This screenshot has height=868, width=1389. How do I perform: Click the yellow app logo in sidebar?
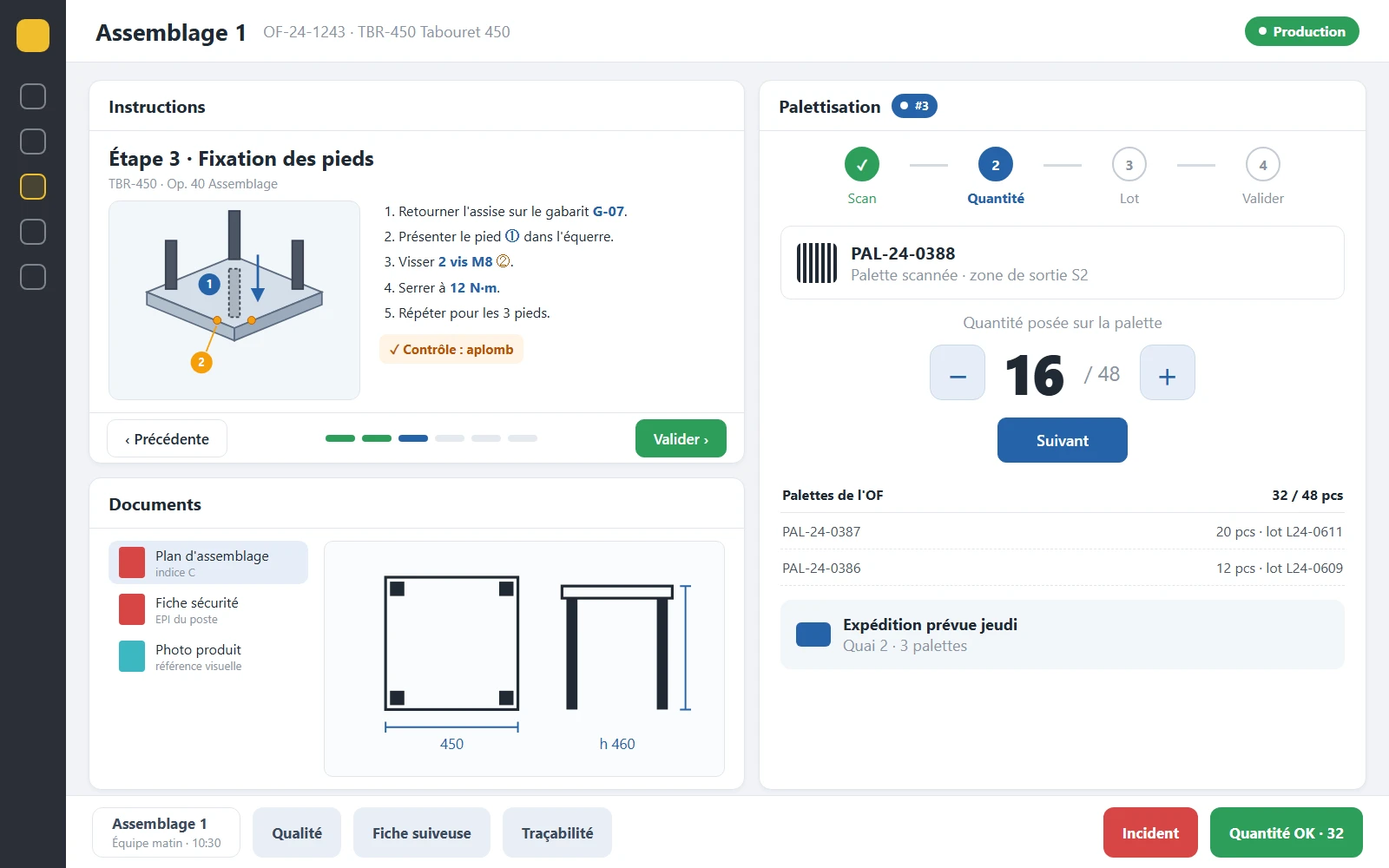(33, 36)
